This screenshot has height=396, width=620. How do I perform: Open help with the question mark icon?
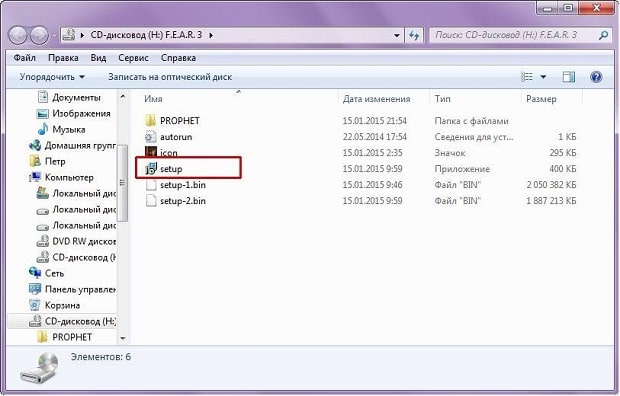pos(596,77)
